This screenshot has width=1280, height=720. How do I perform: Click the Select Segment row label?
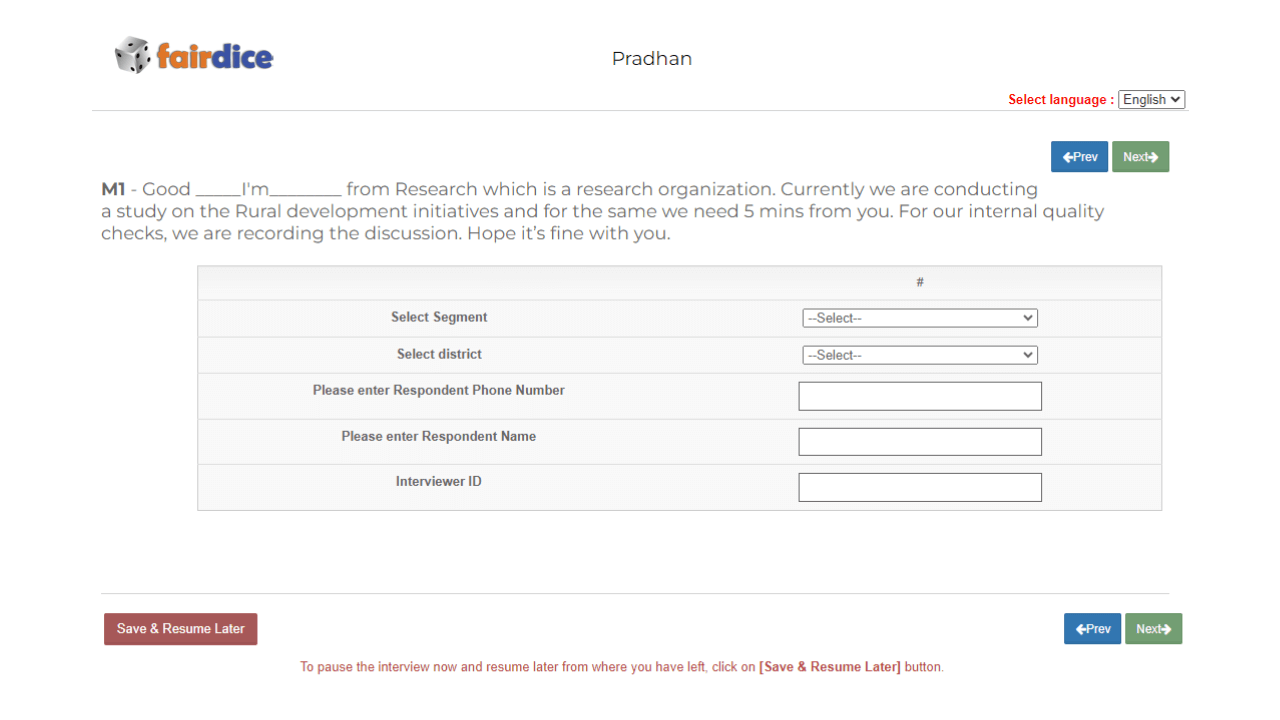[x=439, y=317]
